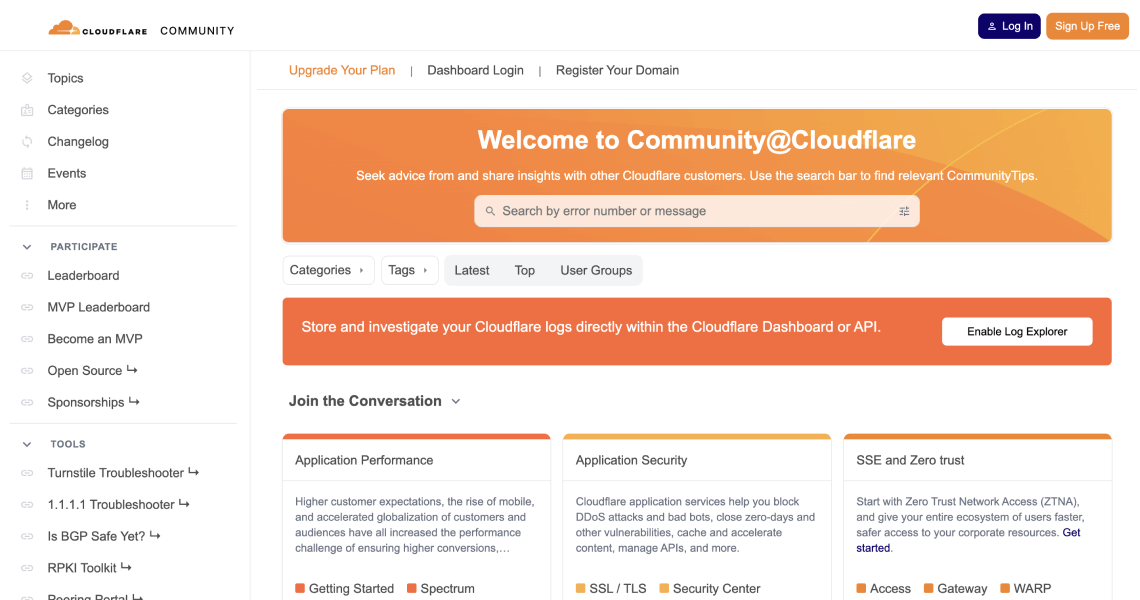The height and width of the screenshot is (600, 1140).
Task: Open Changelog via its circular arrow icon
Action: (28, 141)
